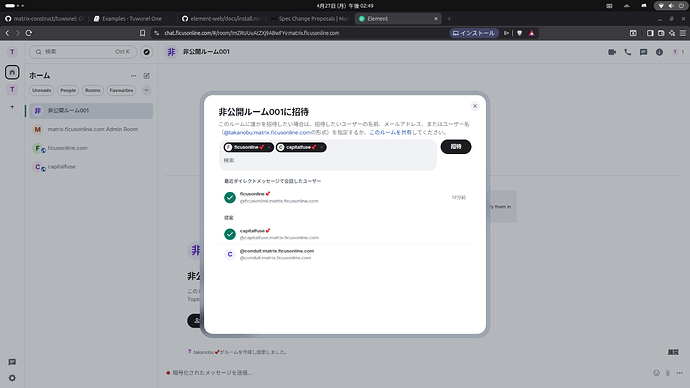The height and width of the screenshot is (388, 690).
Task: Open browser main menu hamburger
Action: pyautogui.click(x=683, y=33)
